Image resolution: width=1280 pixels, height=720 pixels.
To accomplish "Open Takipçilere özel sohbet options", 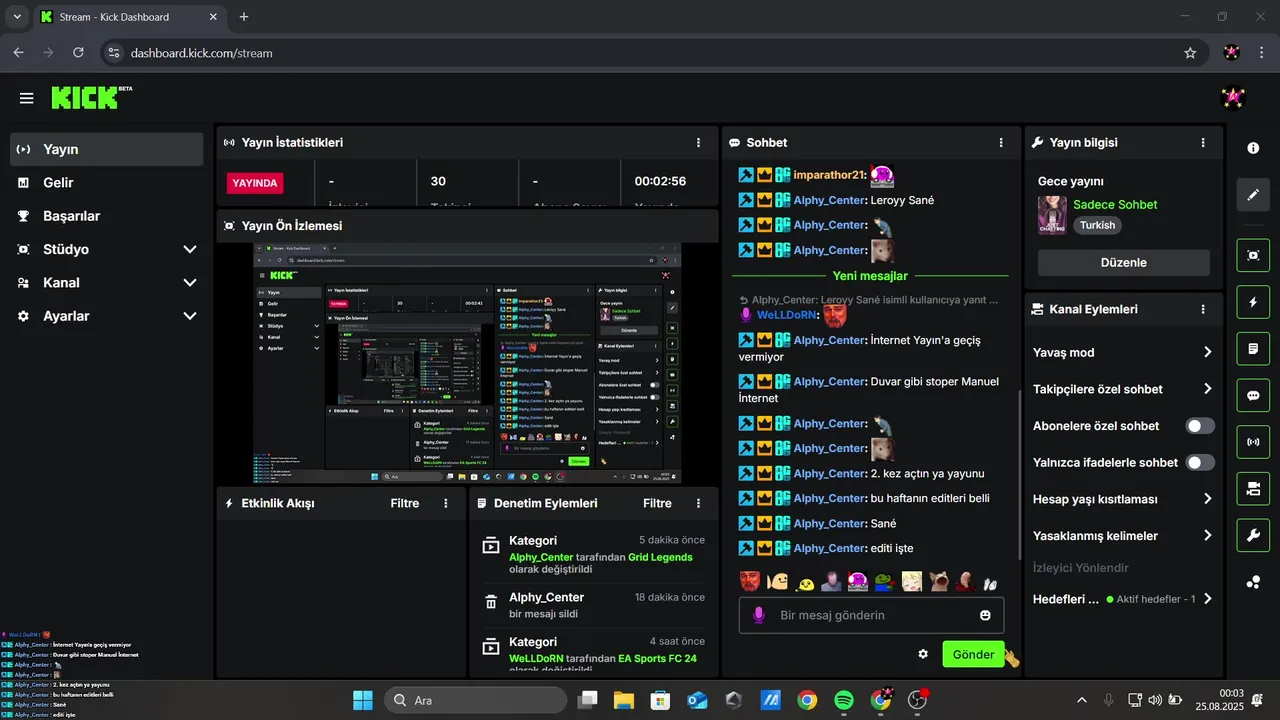I will pyautogui.click(x=1208, y=389).
